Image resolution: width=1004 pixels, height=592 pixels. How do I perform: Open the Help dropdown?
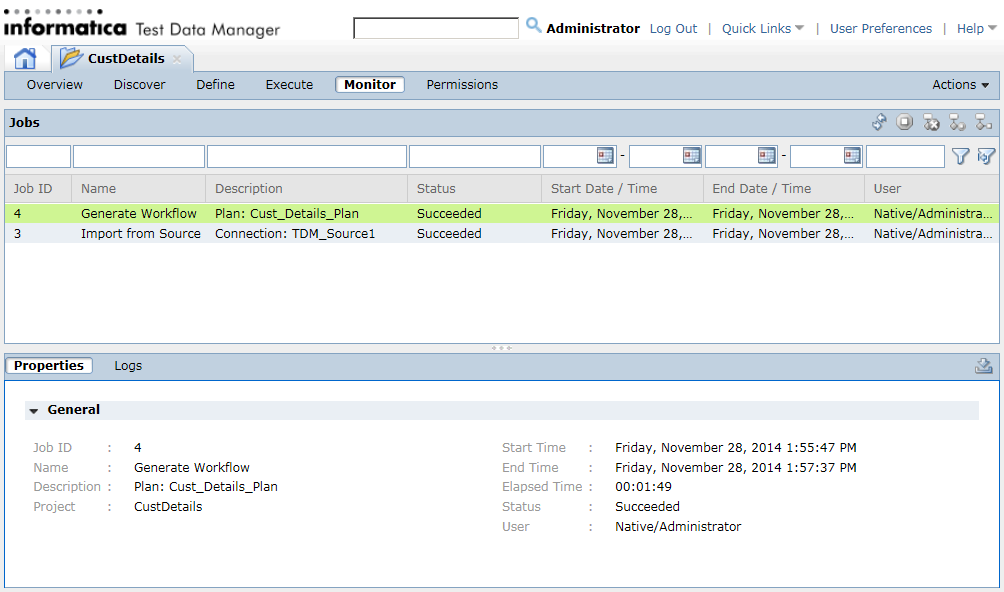pyautogui.click(x=976, y=29)
